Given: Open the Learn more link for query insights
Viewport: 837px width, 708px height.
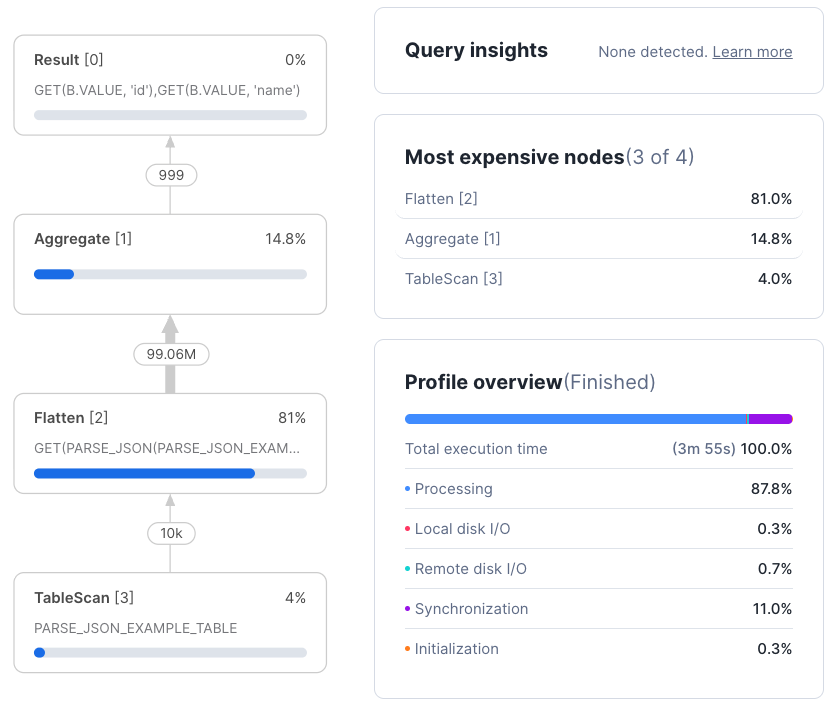Looking at the screenshot, I should 752,51.
